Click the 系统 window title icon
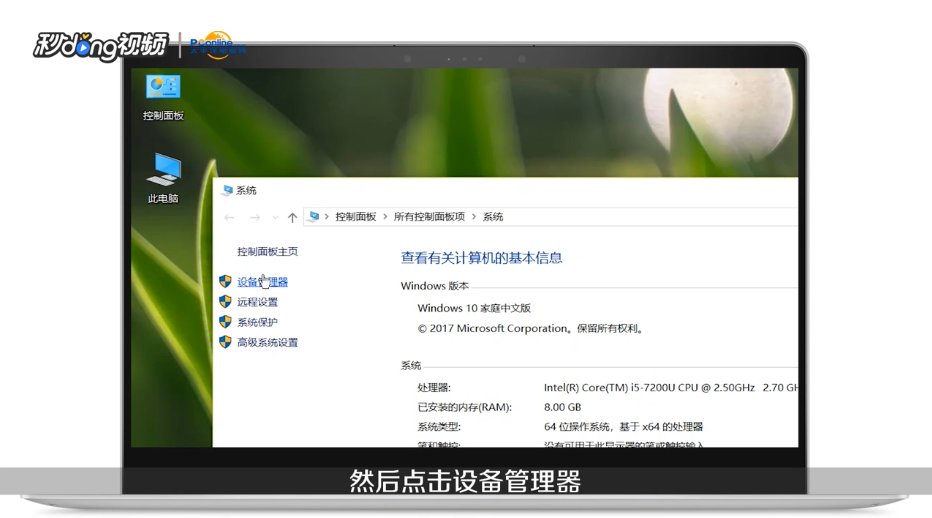This screenshot has height=518, width=932. 227,190
